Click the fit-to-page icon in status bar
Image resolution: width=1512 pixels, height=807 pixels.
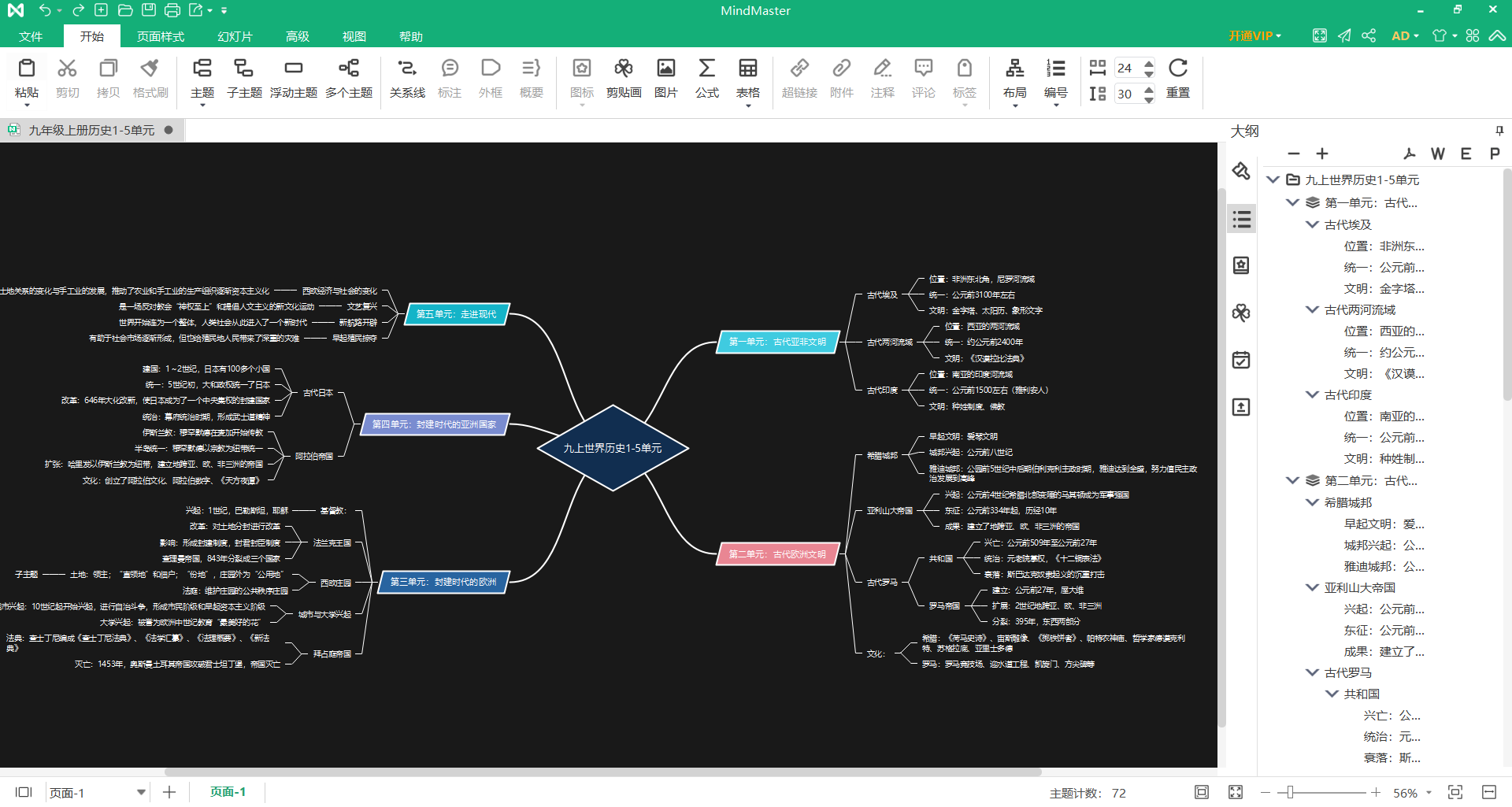1202,792
